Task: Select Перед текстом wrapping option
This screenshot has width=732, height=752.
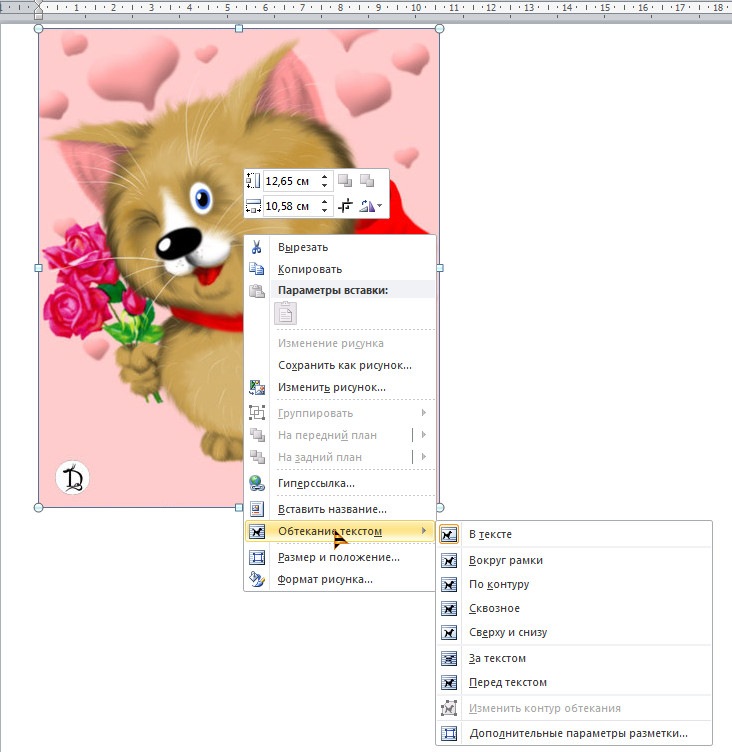Action: (574, 682)
